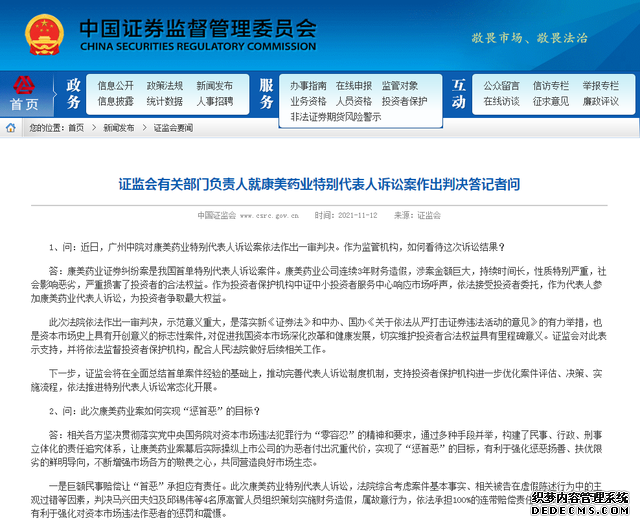Click the article headline about 康美药业
This screenshot has width=640, height=525.
click(x=319, y=185)
